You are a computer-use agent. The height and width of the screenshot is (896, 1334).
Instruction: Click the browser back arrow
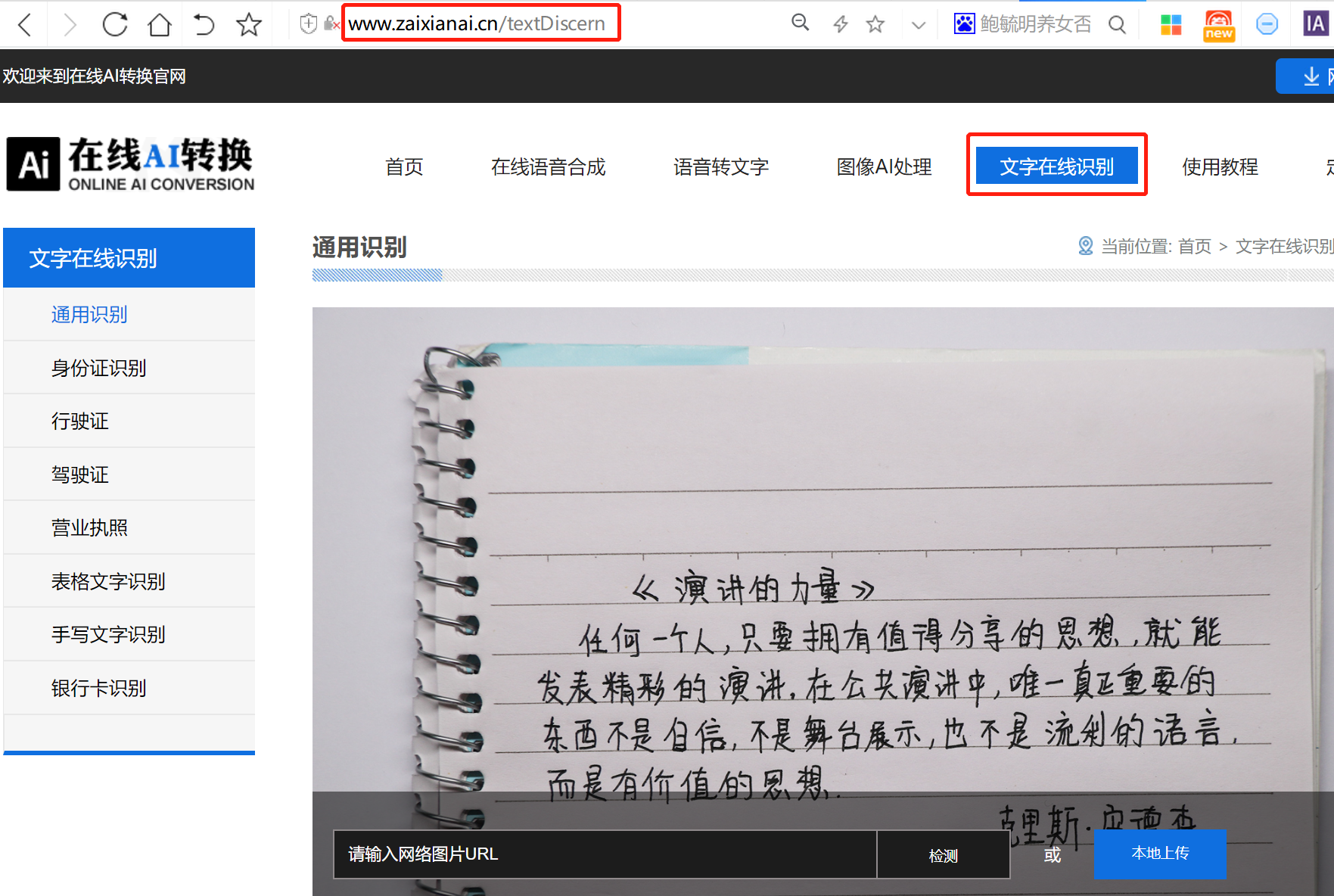tap(24, 25)
